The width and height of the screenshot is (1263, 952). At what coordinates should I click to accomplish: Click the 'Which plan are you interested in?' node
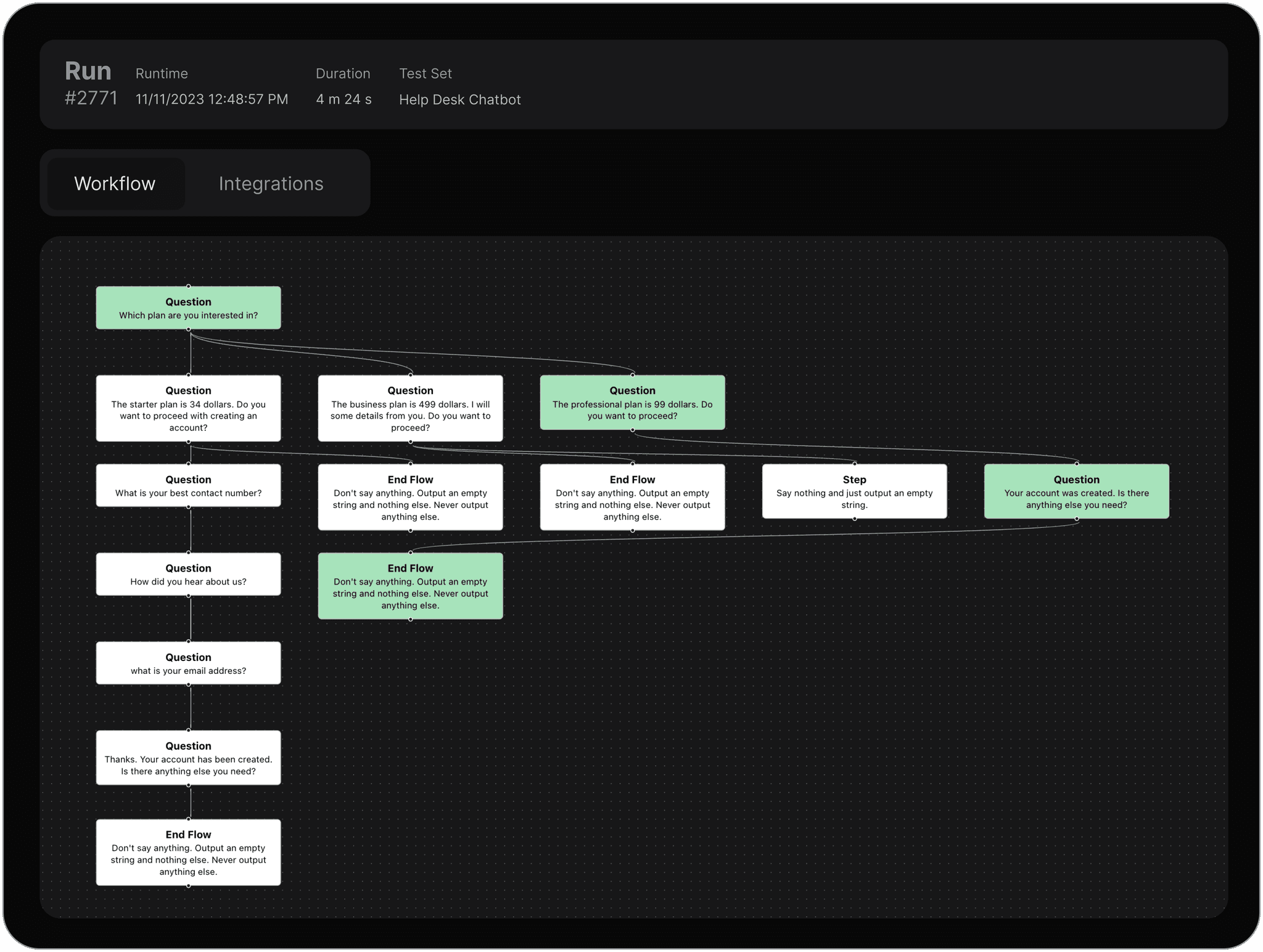[x=188, y=308]
